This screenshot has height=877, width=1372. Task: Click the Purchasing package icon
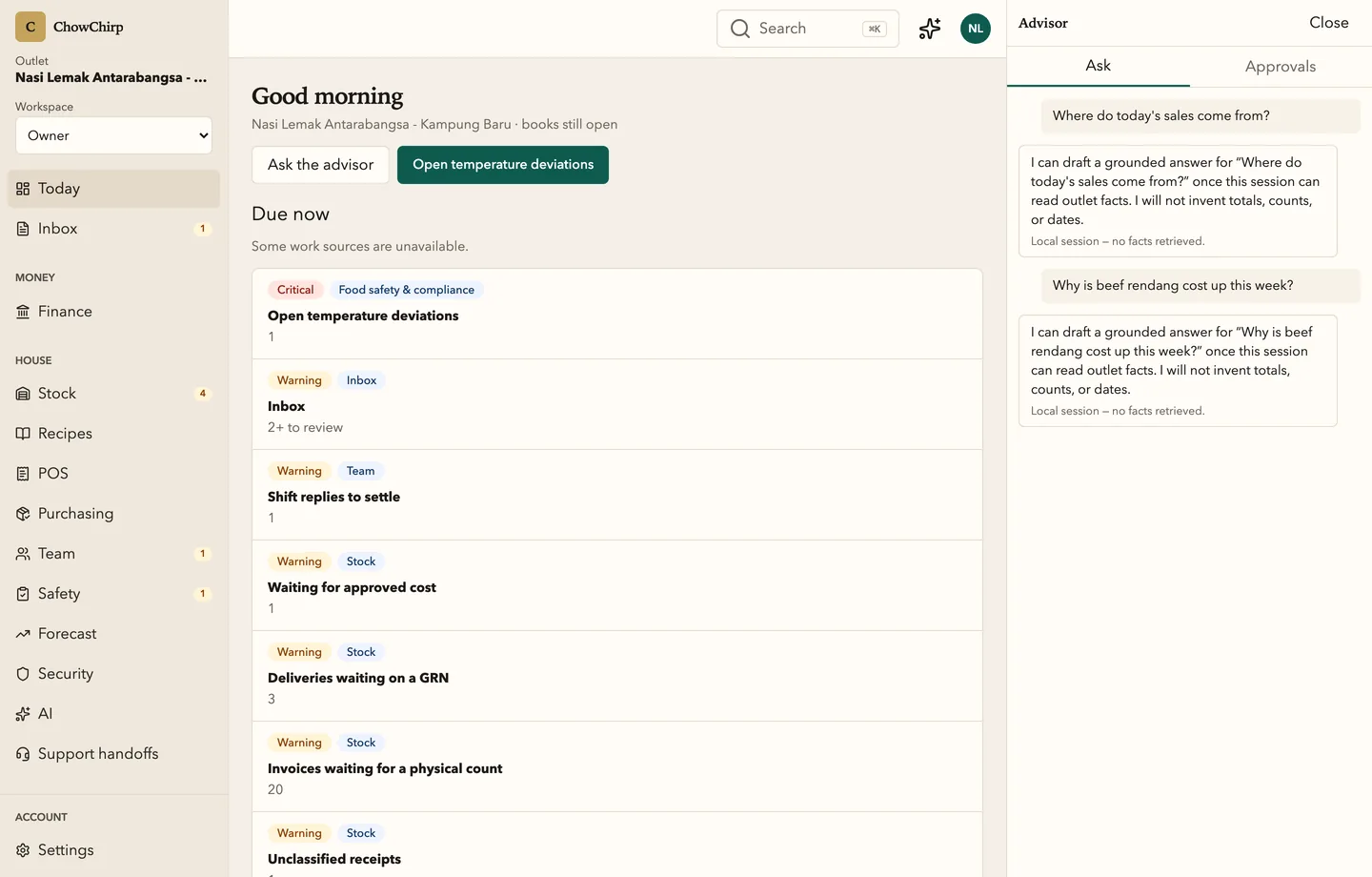coord(23,514)
